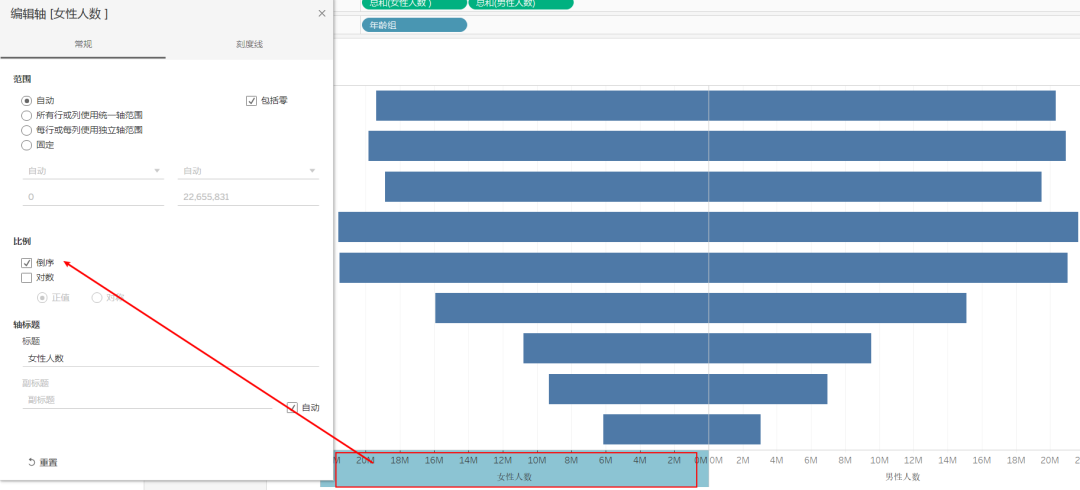Close the 编辑轴 dialog
Viewport: 1080px width, 490px height.
pyautogui.click(x=321, y=14)
